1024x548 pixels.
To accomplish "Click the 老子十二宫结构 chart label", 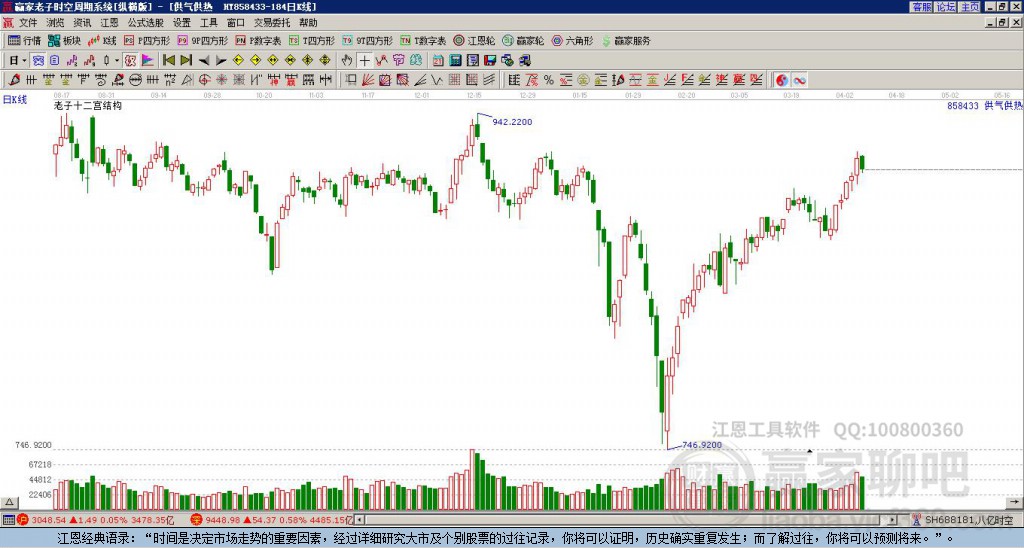I will [88, 105].
